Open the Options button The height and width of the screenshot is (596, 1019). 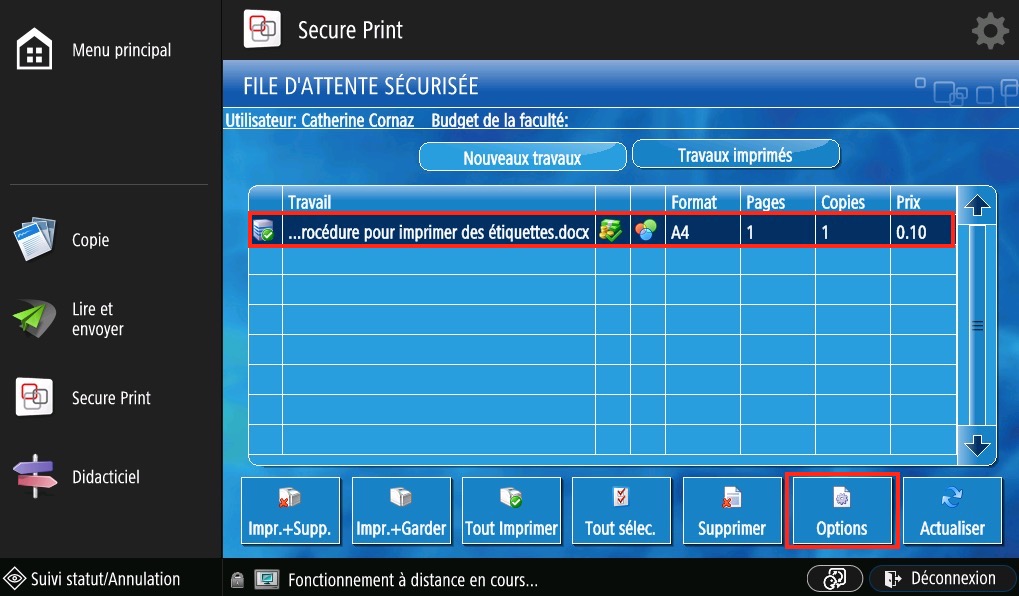[842, 511]
